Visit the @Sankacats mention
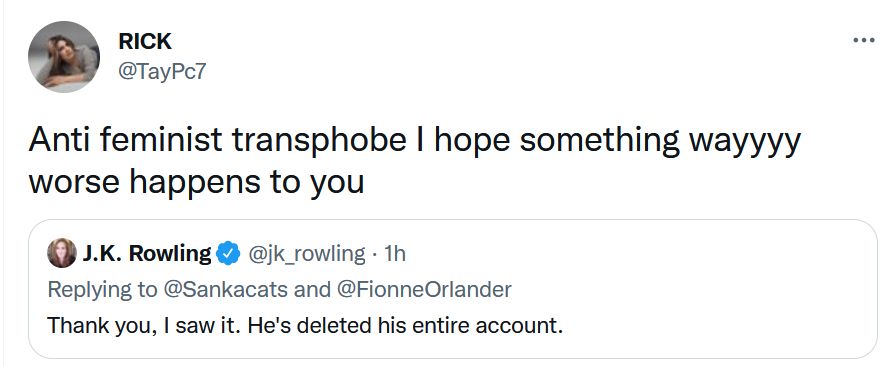The height and width of the screenshot is (366, 891). tap(225, 289)
